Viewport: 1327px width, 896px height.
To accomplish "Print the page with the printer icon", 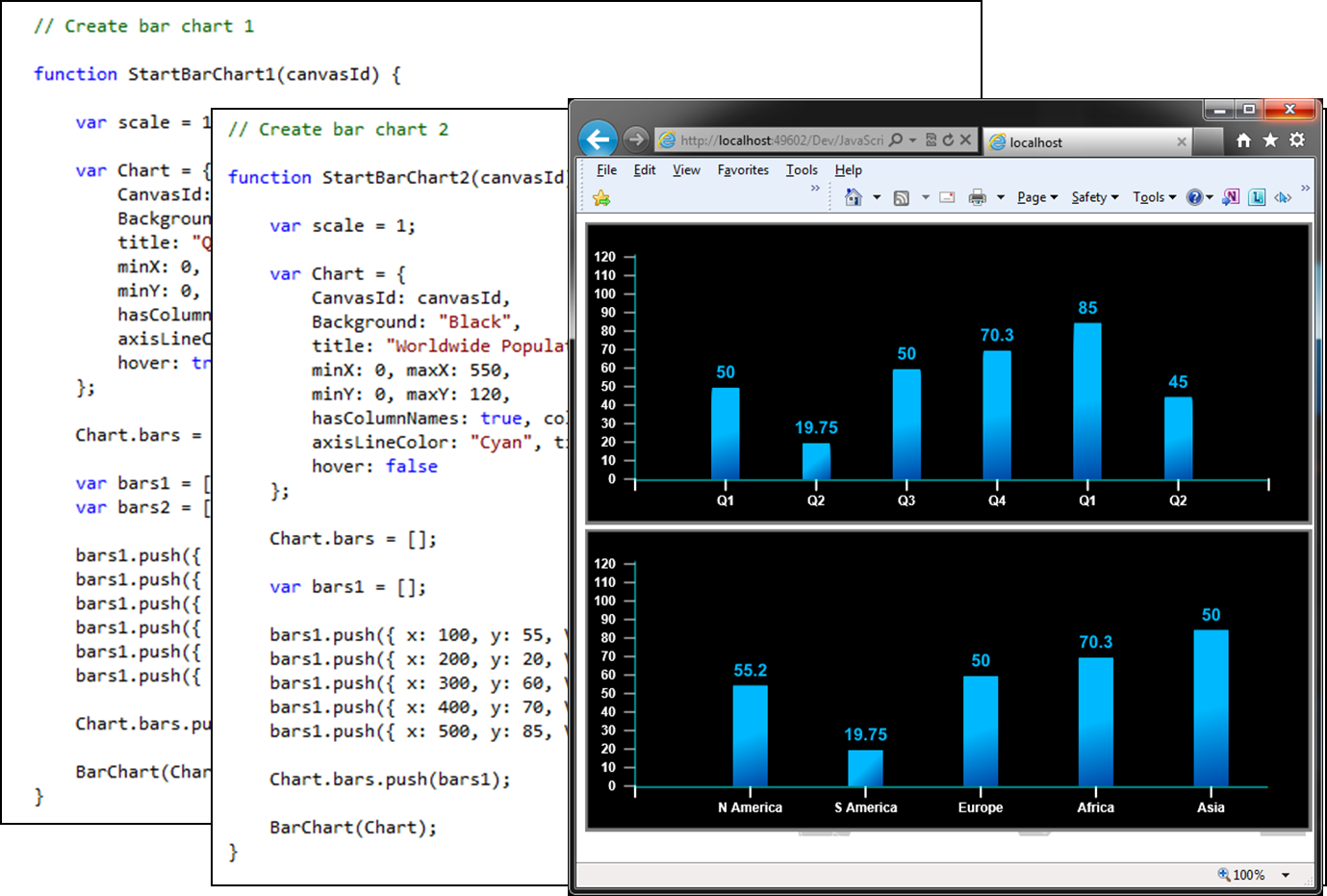I will pos(978,197).
